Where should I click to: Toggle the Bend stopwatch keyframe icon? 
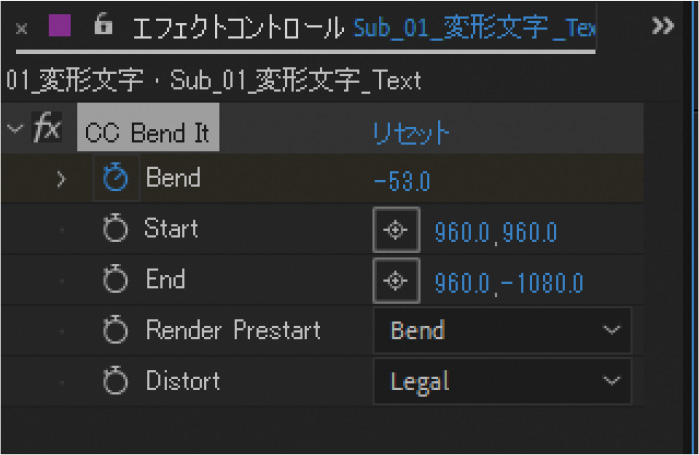click(x=117, y=179)
